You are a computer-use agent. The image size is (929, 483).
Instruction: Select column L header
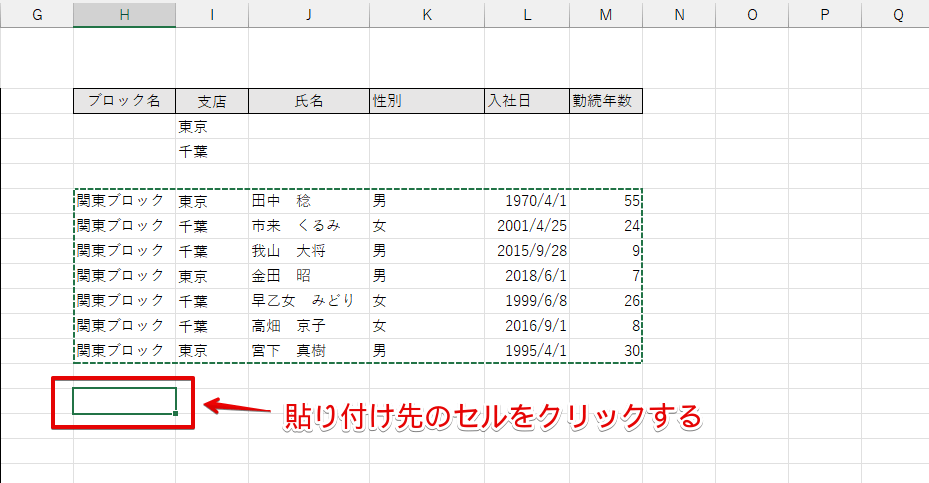[526, 14]
